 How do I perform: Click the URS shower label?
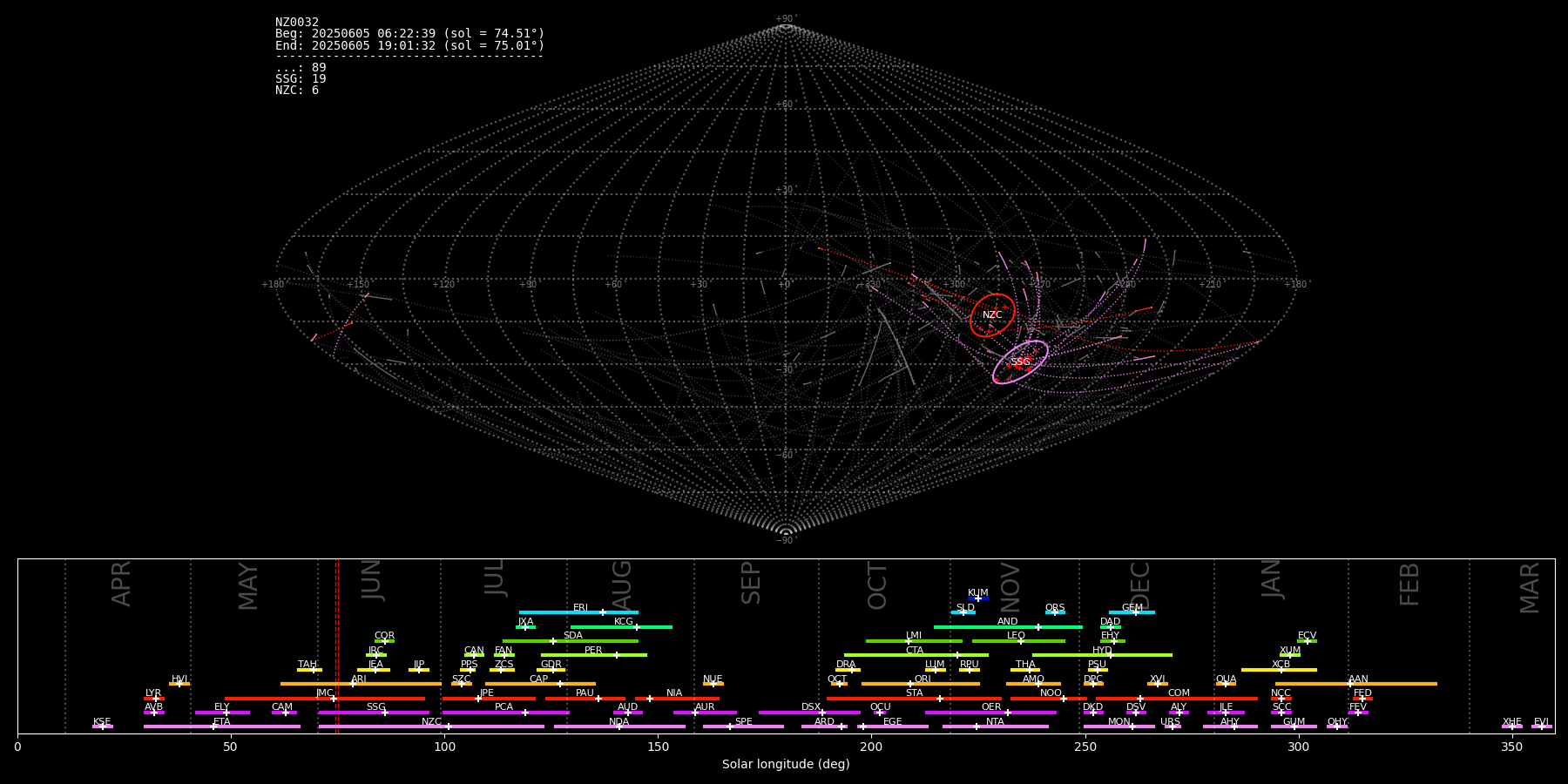(x=1170, y=722)
